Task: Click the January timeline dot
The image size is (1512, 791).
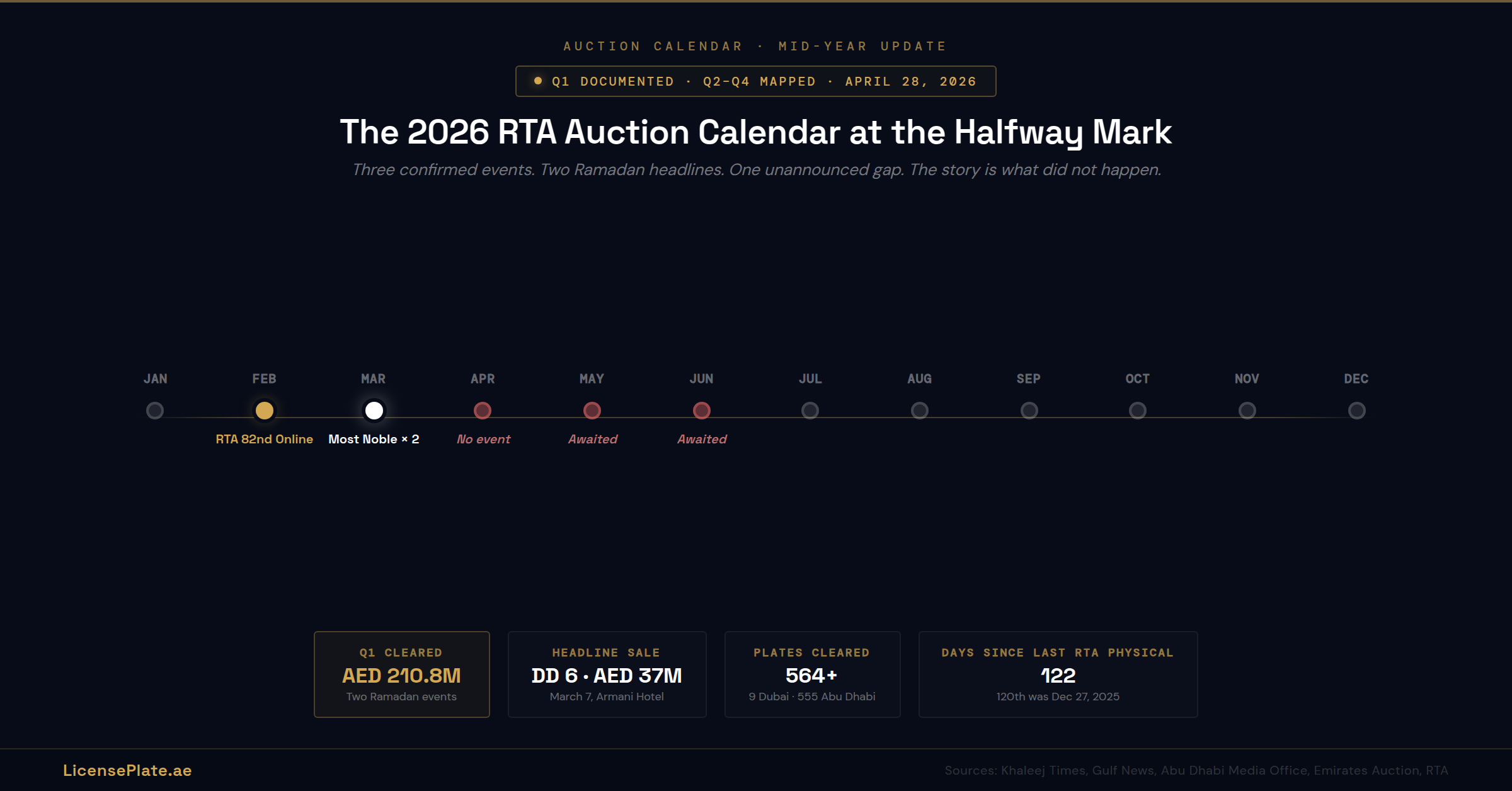Action: point(155,411)
